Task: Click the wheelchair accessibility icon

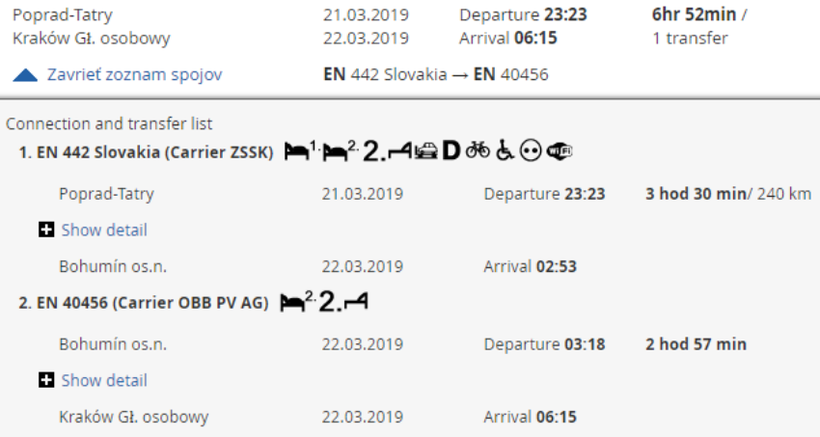Action: pos(505,151)
